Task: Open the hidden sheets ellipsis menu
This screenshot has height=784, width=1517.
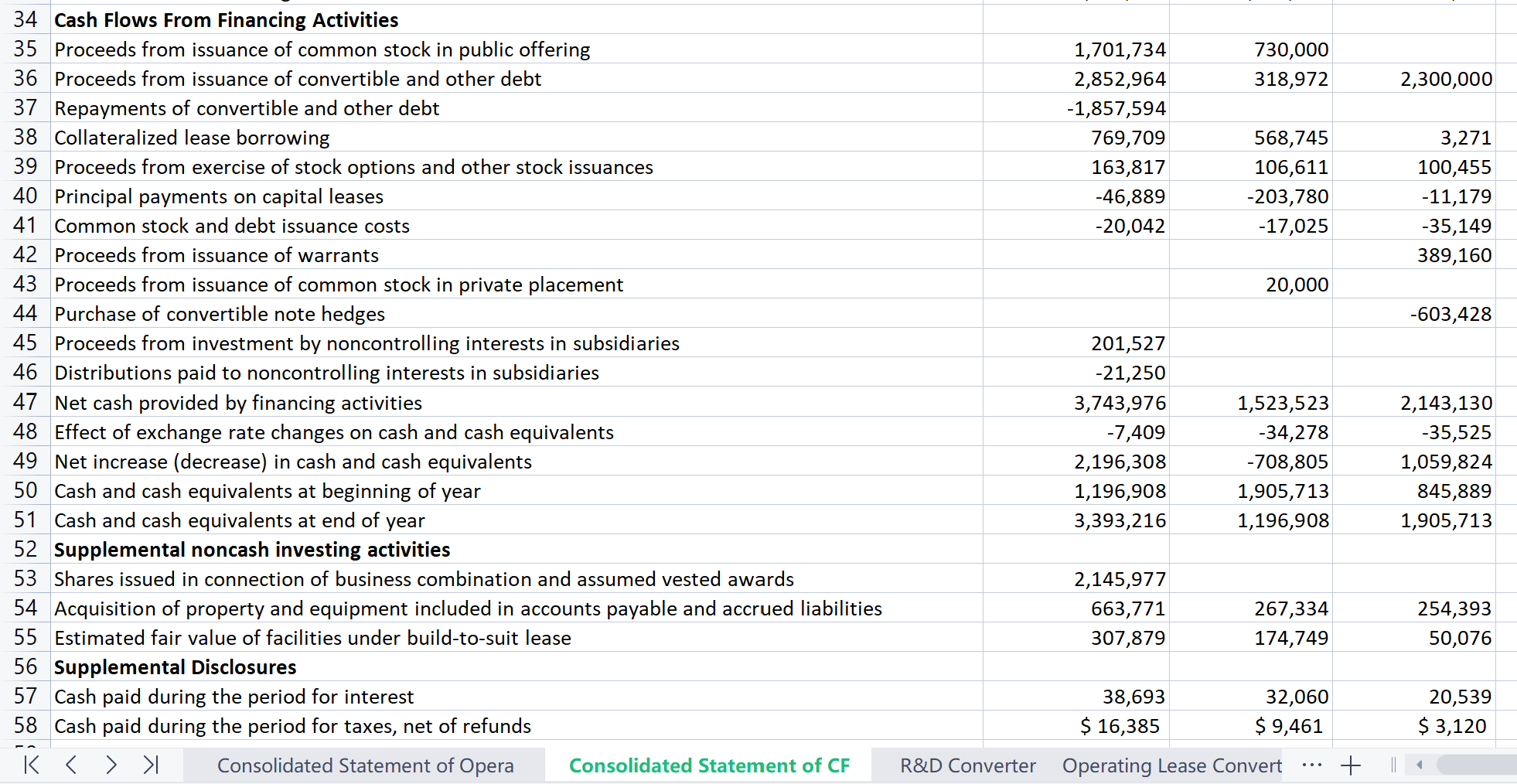Action: pyautogui.click(x=1311, y=765)
